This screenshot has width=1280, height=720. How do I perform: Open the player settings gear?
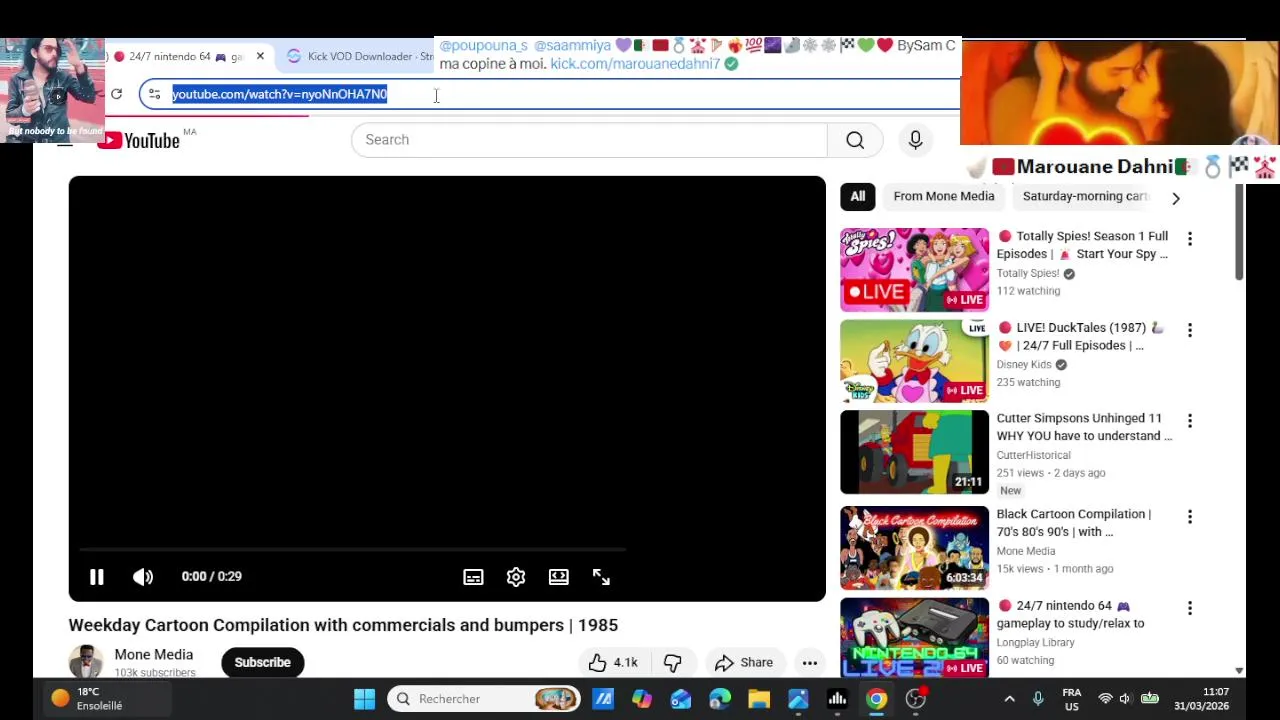[516, 577]
